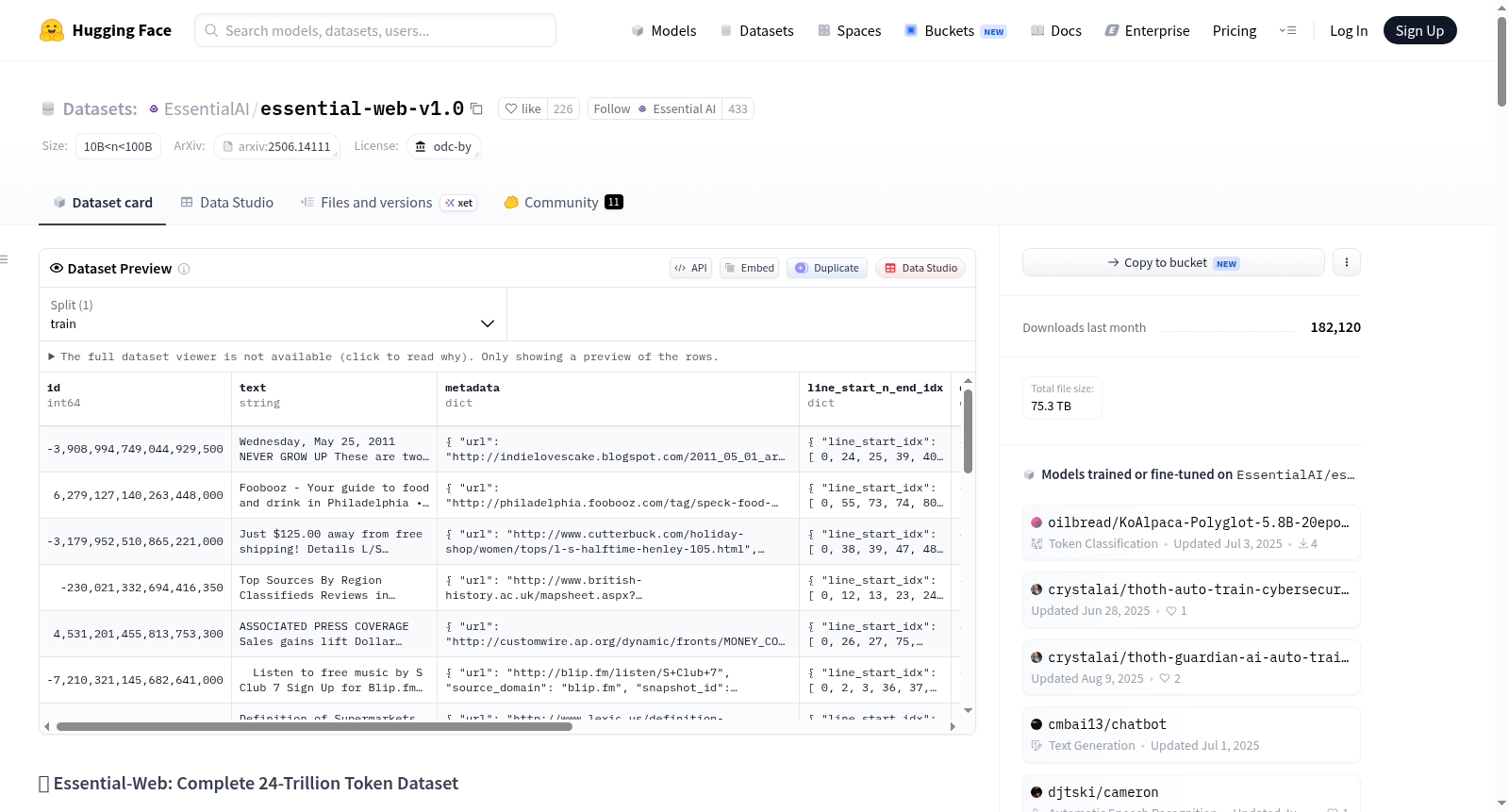The width and height of the screenshot is (1509, 812).
Task: Click the 75.3 TB total file size box
Action: coord(1062,397)
